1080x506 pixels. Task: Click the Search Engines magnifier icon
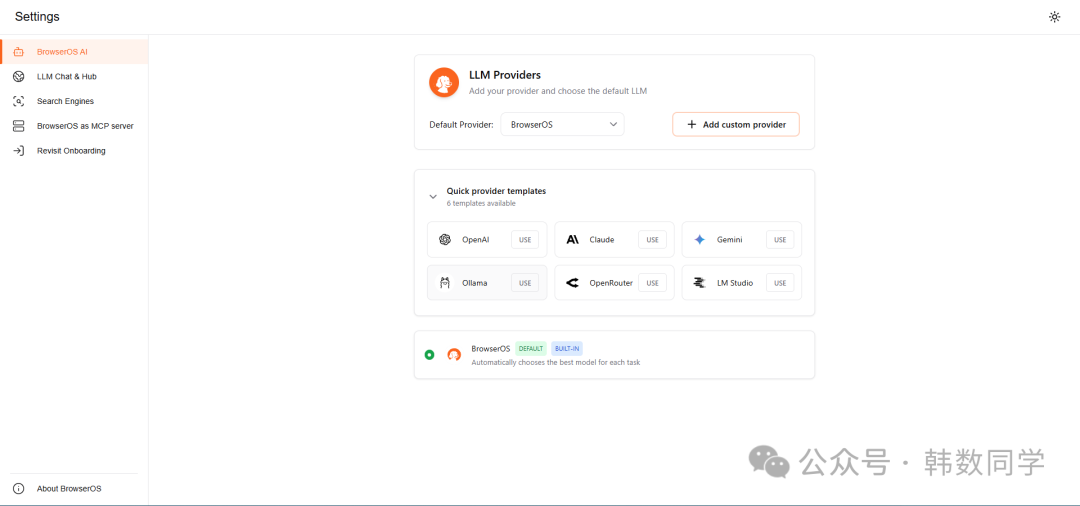pyautogui.click(x=19, y=101)
